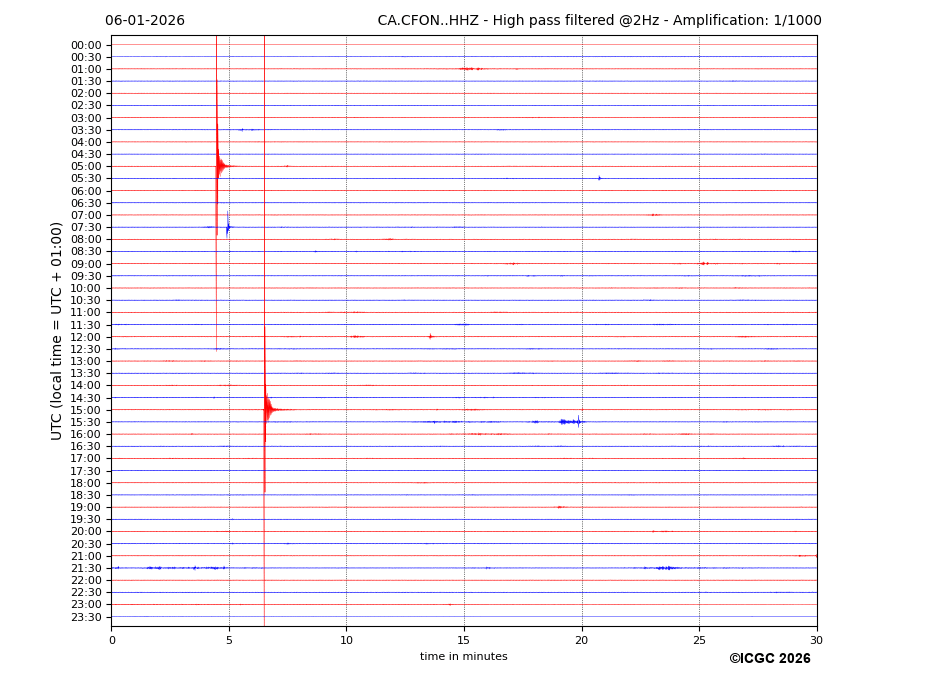Click the 15 tick on the minutes axis
The height and width of the screenshot is (696, 927).
click(464, 640)
